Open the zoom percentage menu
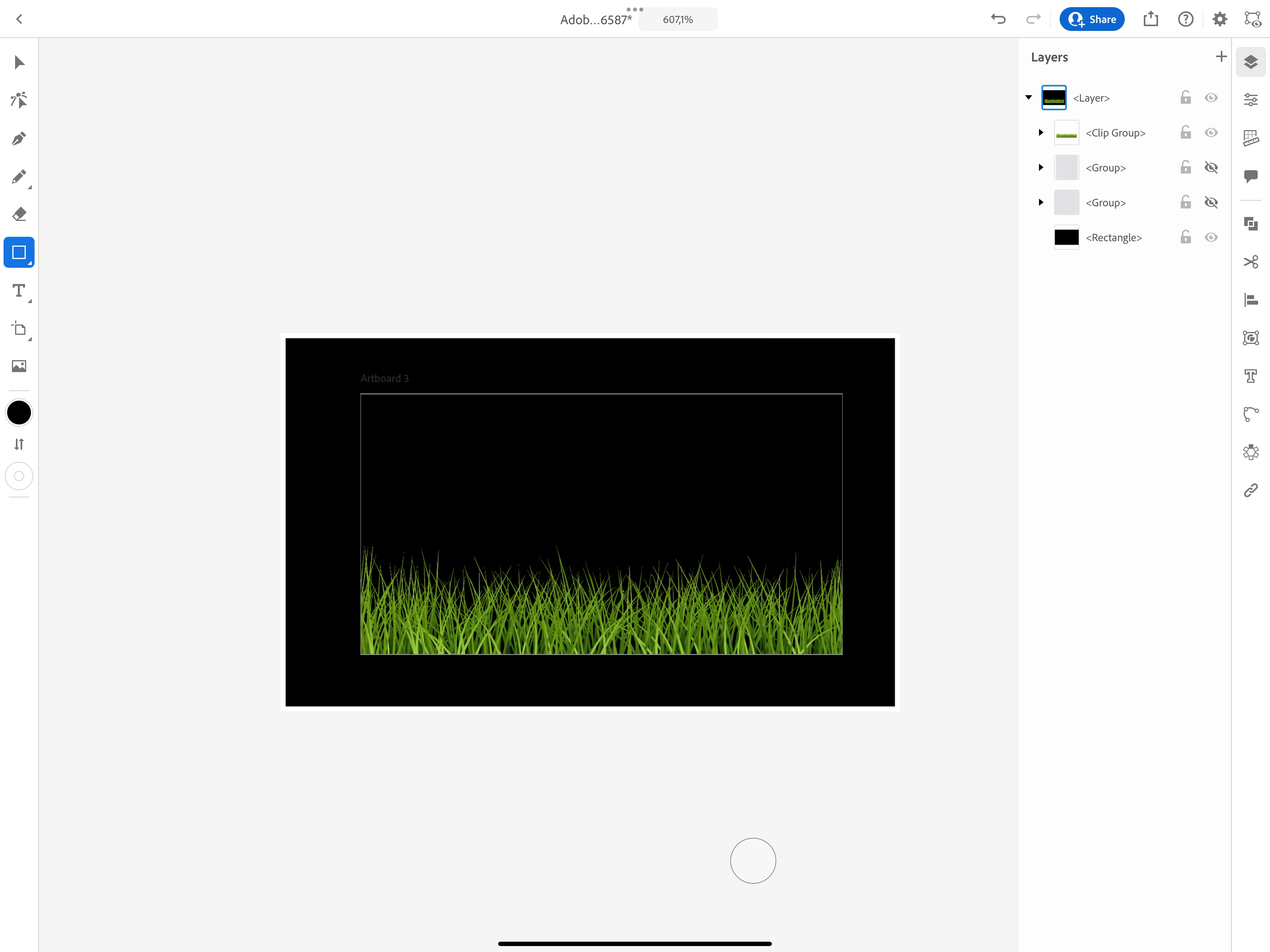The width and height of the screenshot is (1270, 952). point(677,19)
